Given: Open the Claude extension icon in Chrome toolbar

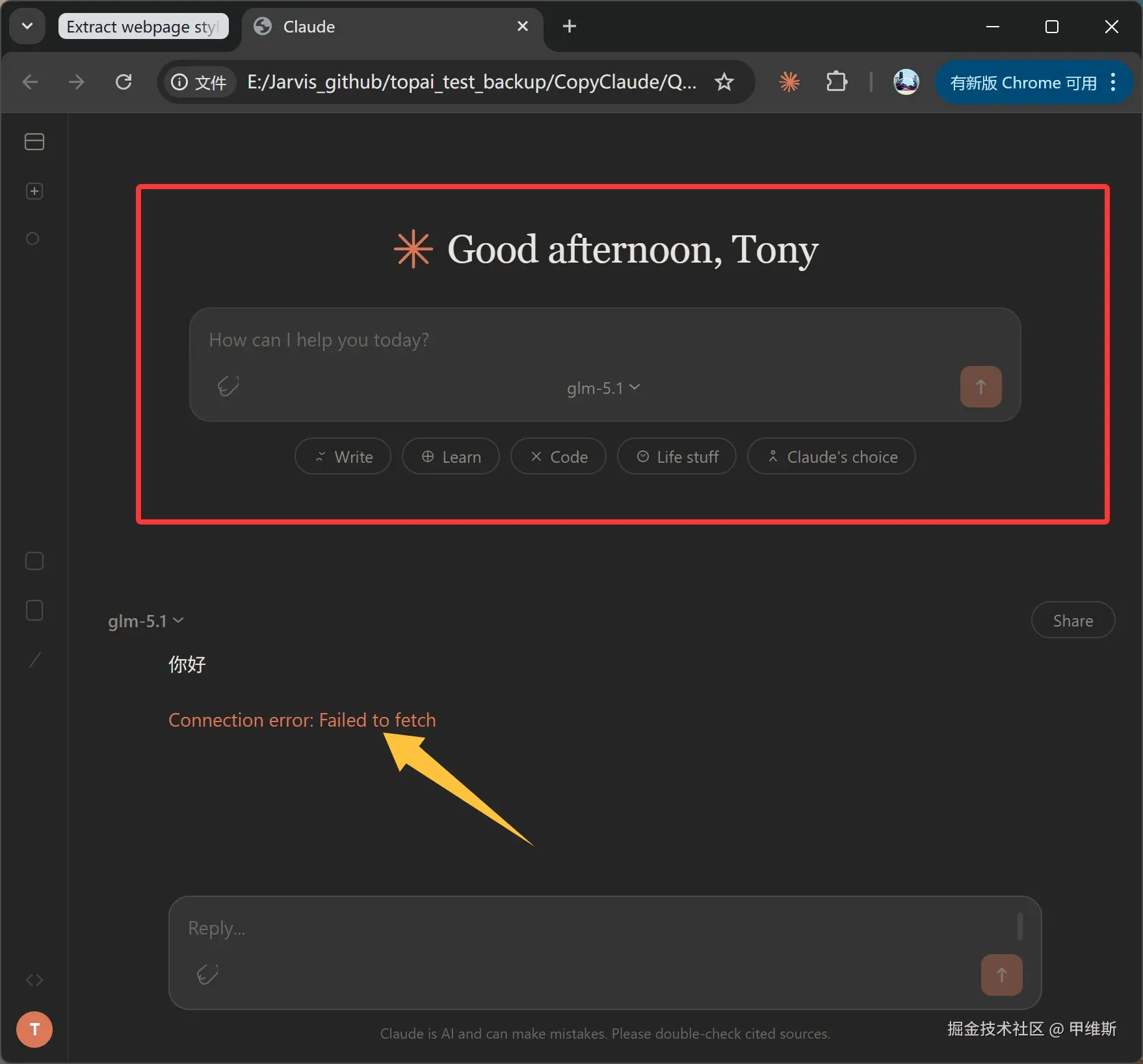Looking at the screenshot, I should (789, 82).
